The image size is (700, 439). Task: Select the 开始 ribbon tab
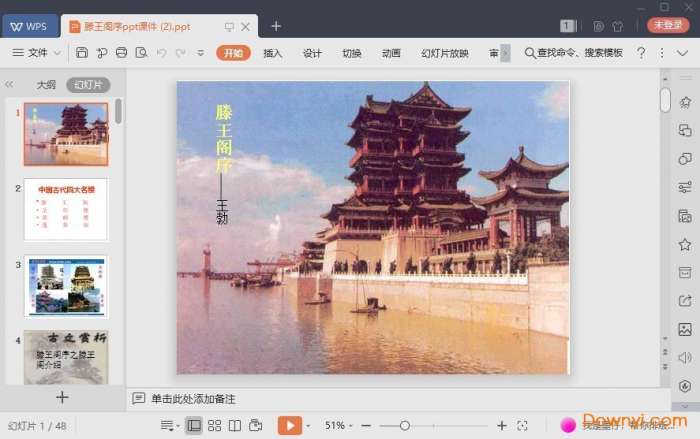(x=233, y=53)
